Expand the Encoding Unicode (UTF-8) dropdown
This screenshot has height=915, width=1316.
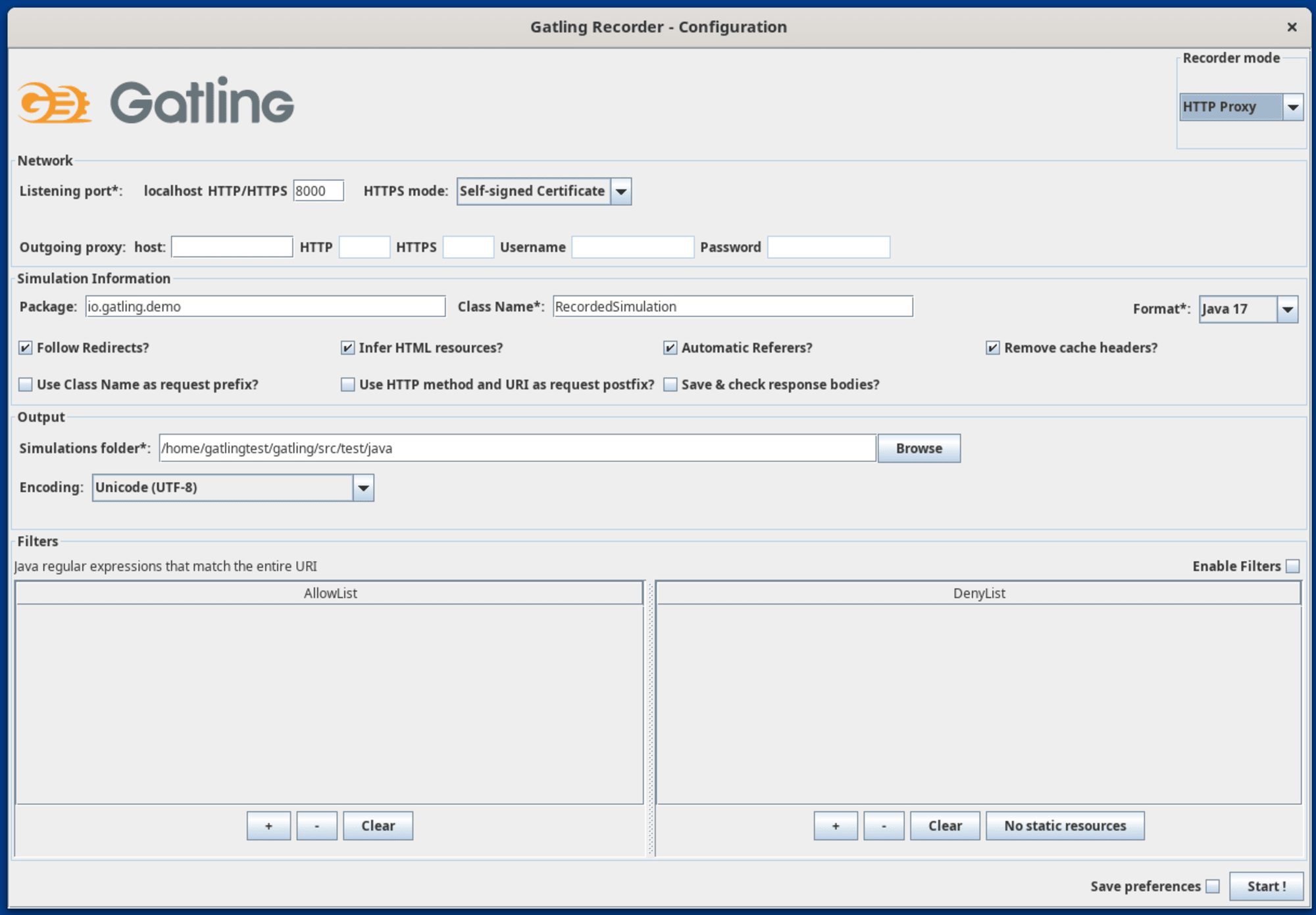coord(233,487)
